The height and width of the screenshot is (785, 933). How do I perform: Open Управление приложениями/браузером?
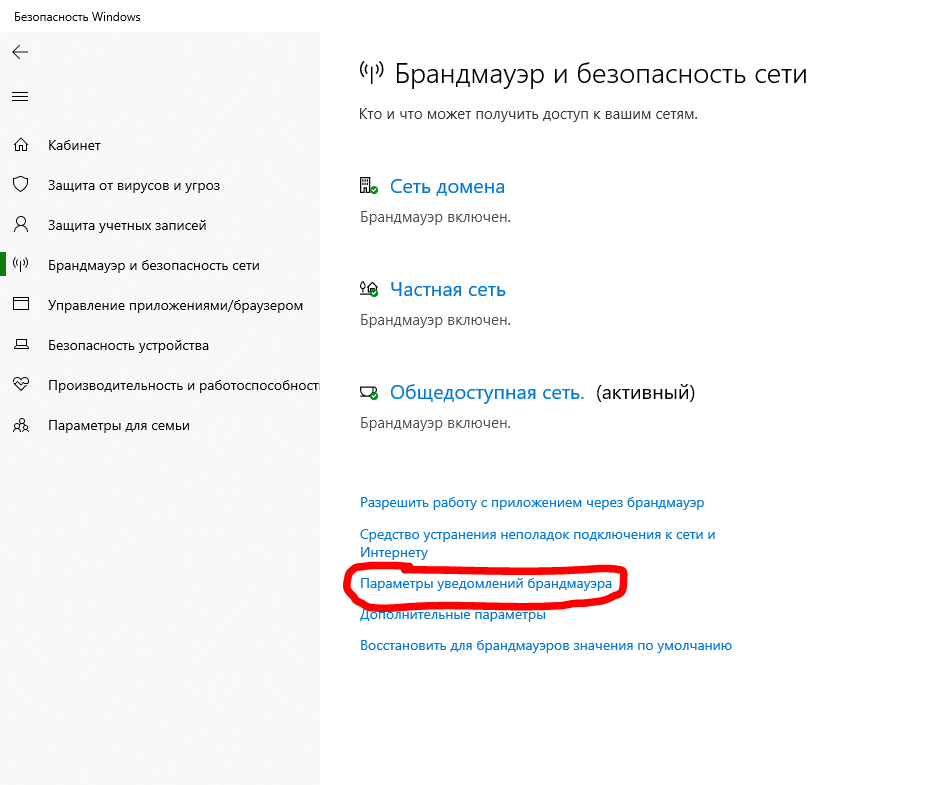(176, 305)
